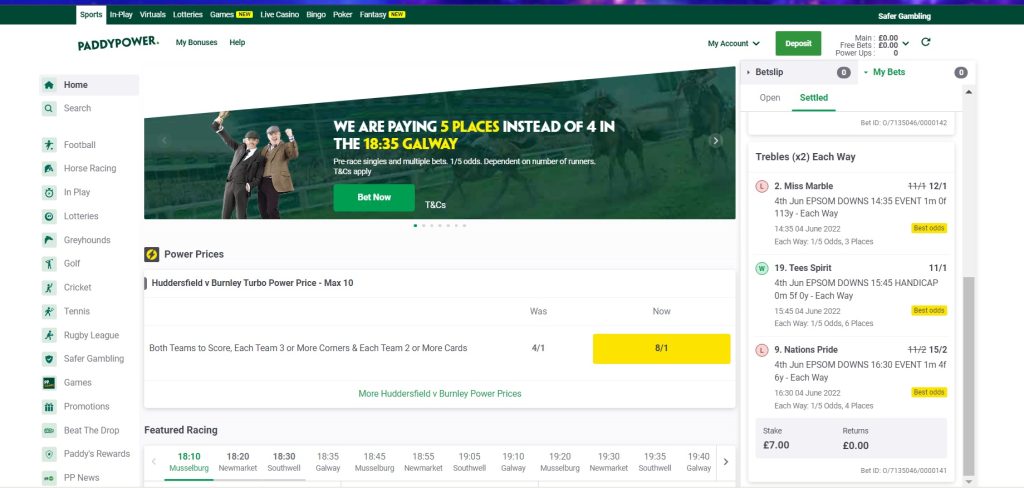Viewport: 1024px width, 488px height.
Task: Open the Virtuals top menu item
Action: [x=153, y=14]
